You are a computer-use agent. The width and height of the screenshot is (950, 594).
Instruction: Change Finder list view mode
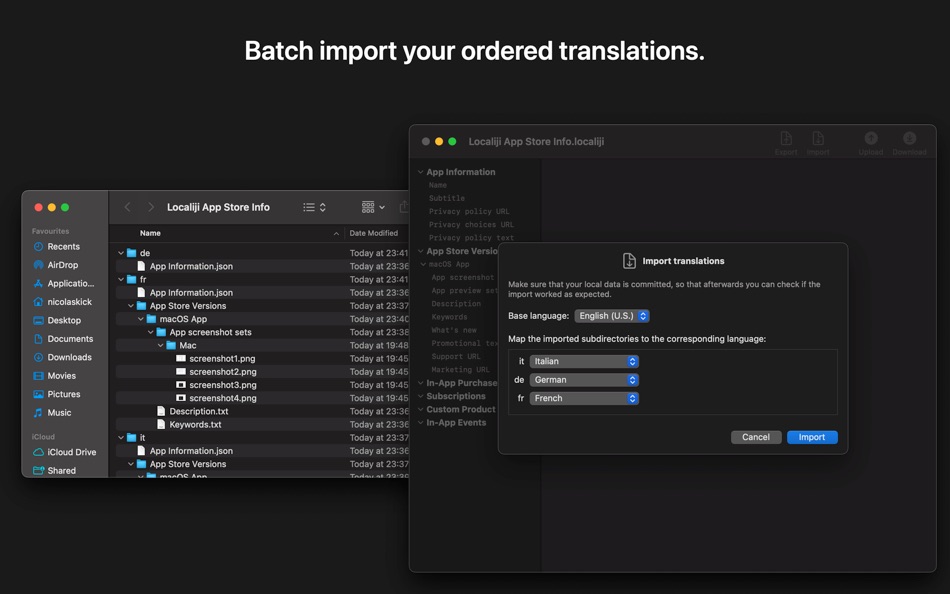(314, 207)
